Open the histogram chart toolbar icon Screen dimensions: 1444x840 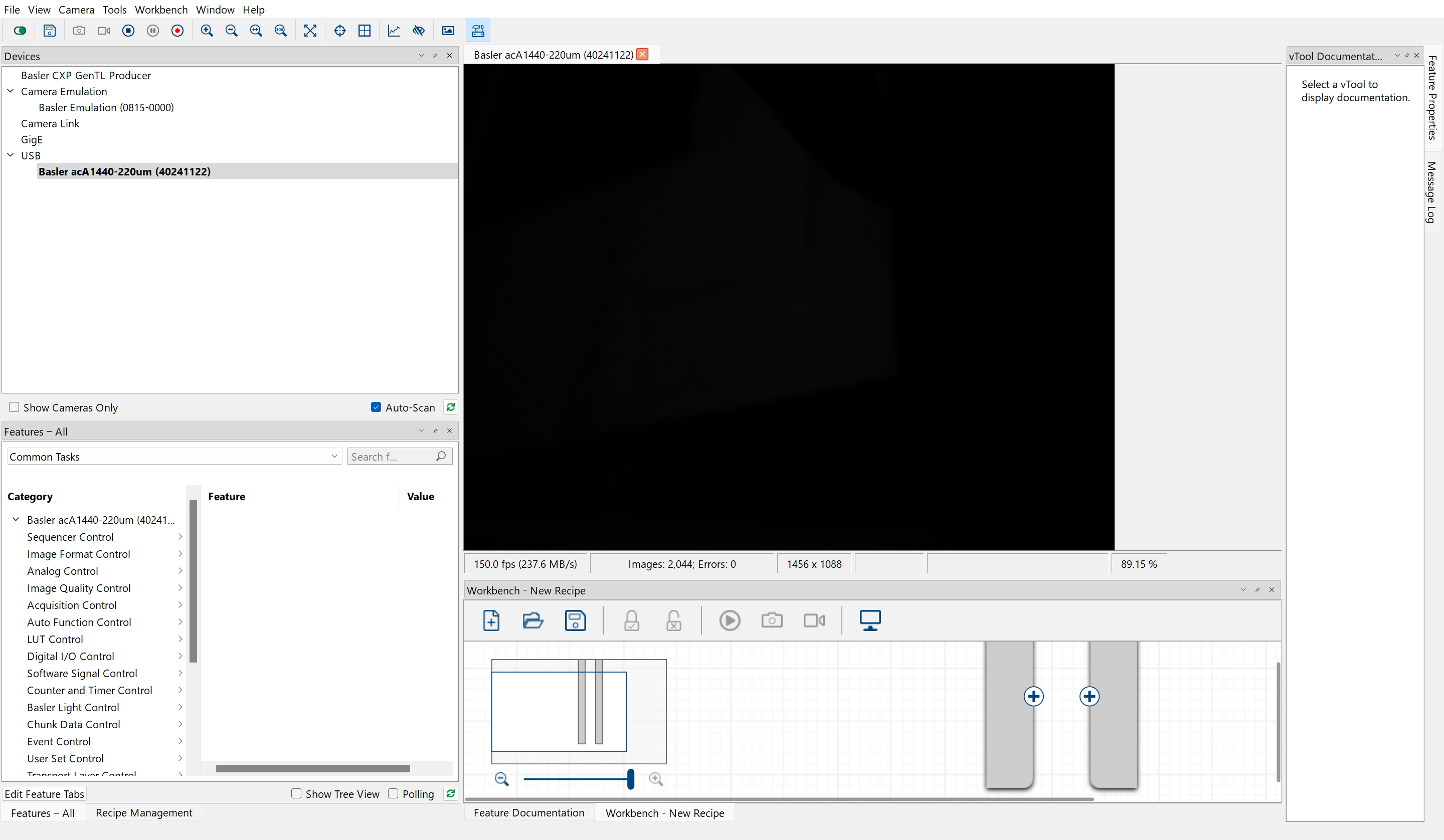(394, 31)
